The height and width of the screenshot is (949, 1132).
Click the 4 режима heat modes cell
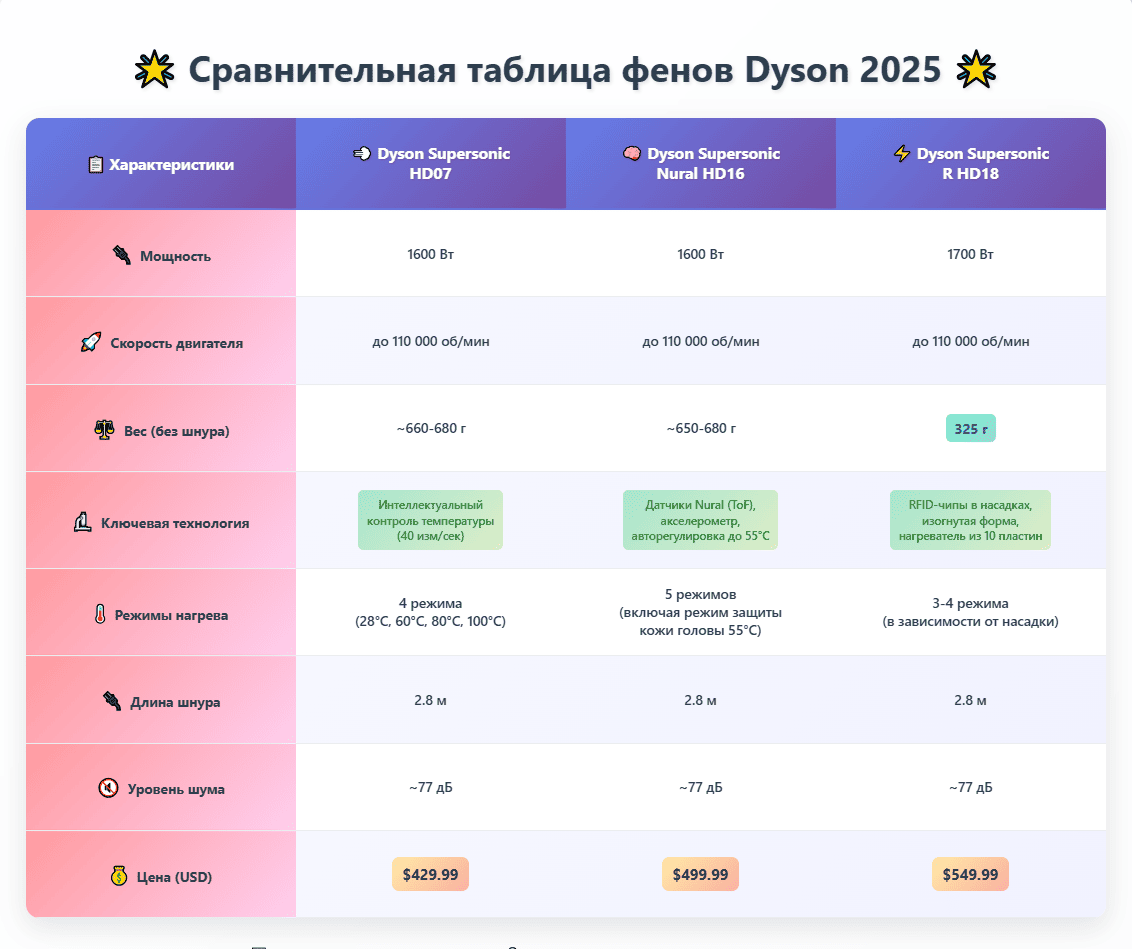pyautogui.click(x=430, y=612)
